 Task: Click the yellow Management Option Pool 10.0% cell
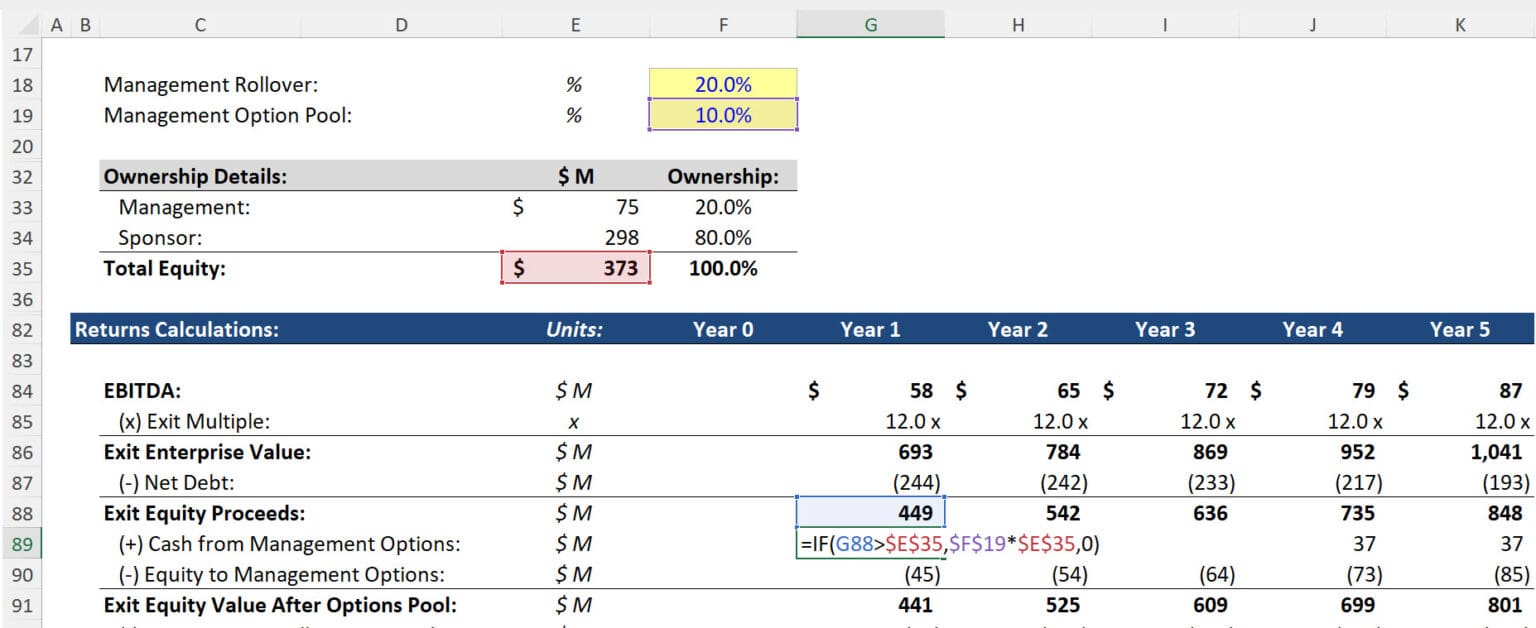[x=722, y=115]
